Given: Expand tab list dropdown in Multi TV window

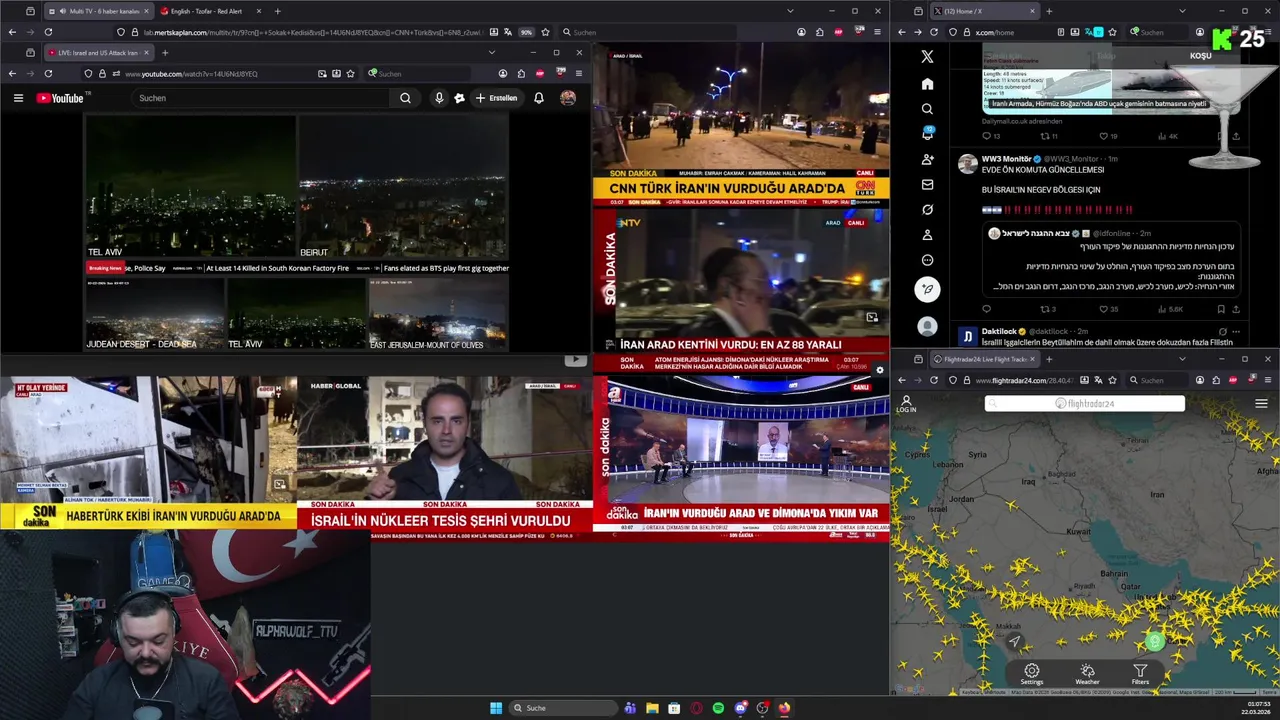Looking at the screenshot, I should tap(790, 11).
